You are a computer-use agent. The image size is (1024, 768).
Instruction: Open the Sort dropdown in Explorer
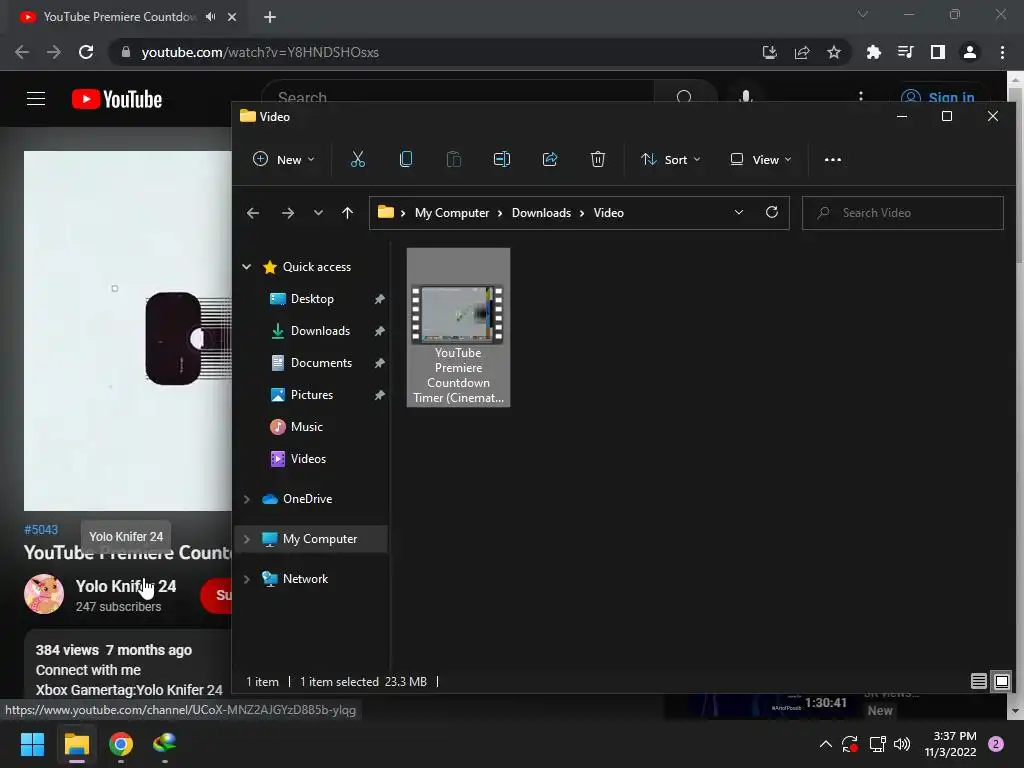coord(671,159)
